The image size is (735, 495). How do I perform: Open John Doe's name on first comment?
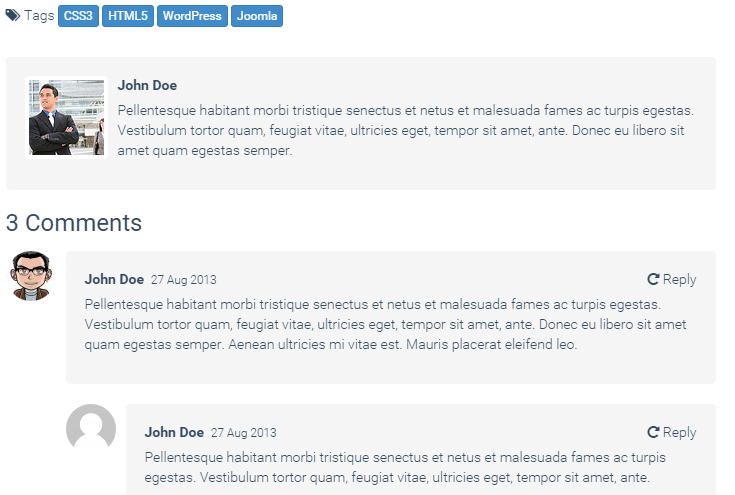point(114,280)
